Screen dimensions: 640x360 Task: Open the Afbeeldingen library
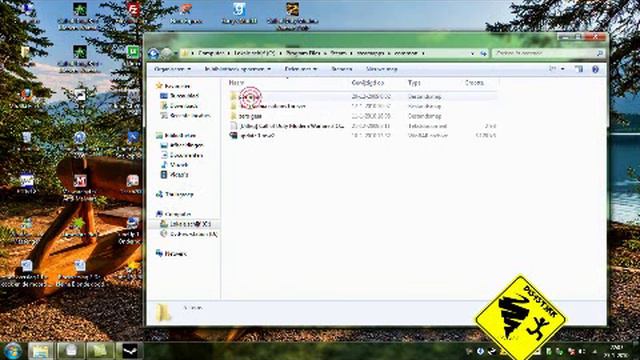tap(182, 145)
